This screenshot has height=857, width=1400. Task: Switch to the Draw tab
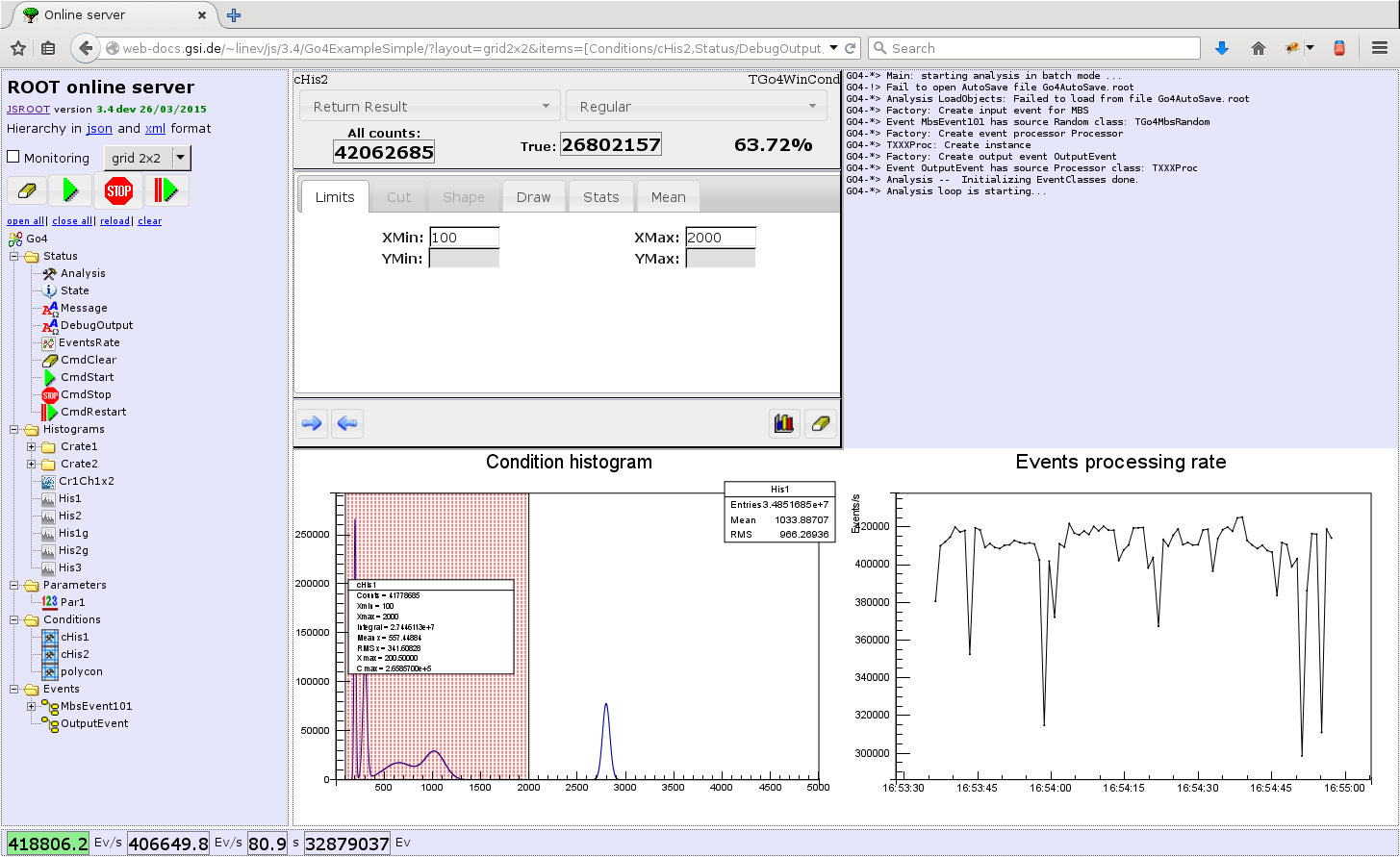click(533, 197)
